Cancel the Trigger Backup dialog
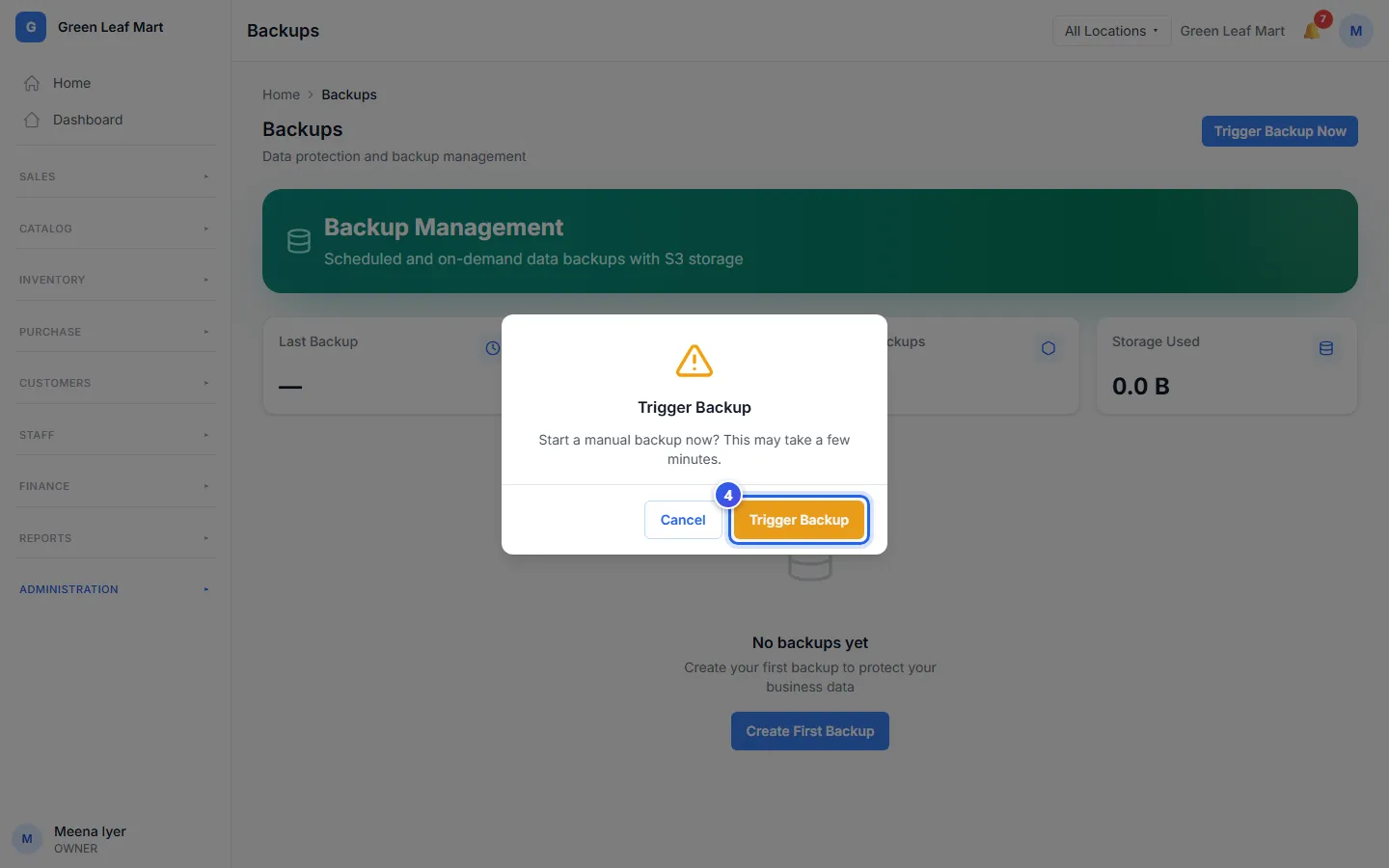The image size is (1389, 868). (x=683, y=520)
